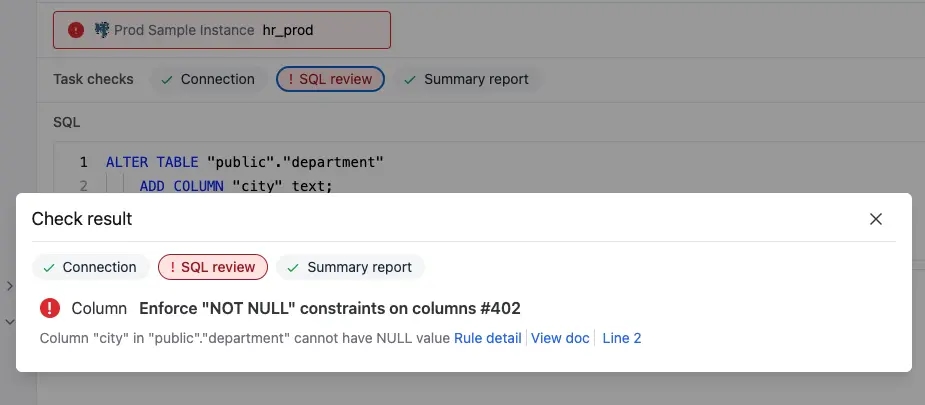Image resolution: width=925 pixels, height=405 pixels.
Task: Select Summary report chip in Task checks row
Action: coord(467,79)
